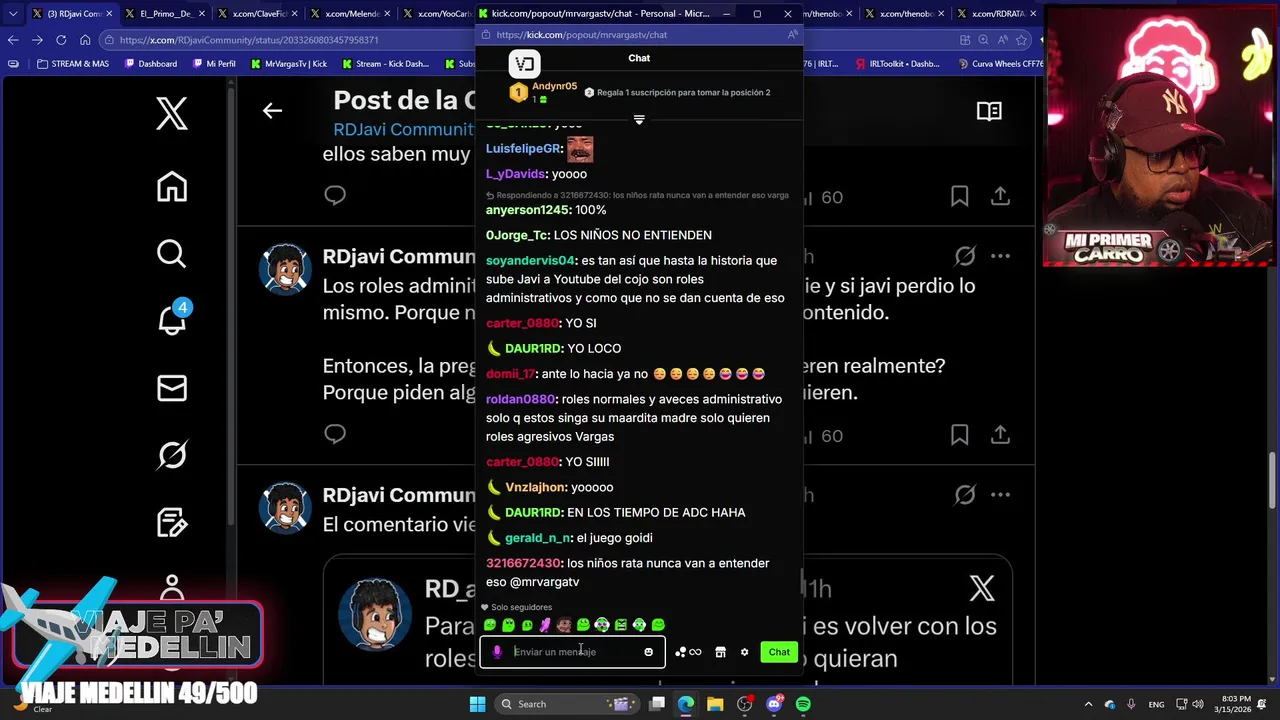Open Dashboard bookmark with Twitch icon

pos(151,64)
